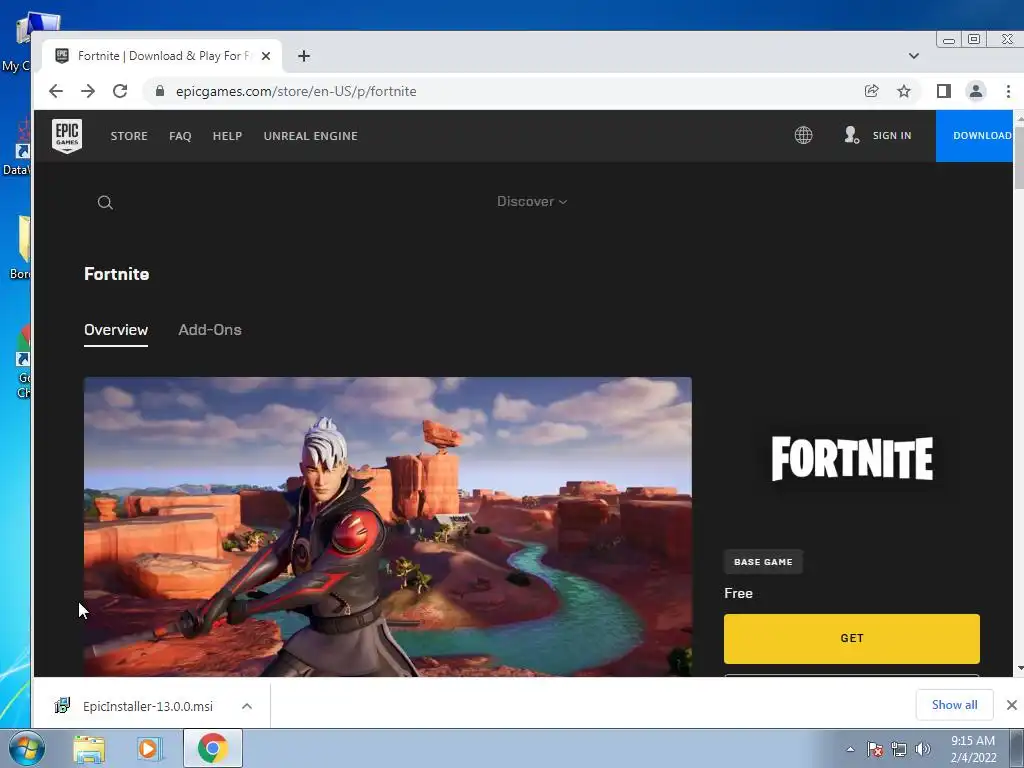1024x768 pixels.
Task: Expand the Discover dropdown
Action: pos(532,202)
